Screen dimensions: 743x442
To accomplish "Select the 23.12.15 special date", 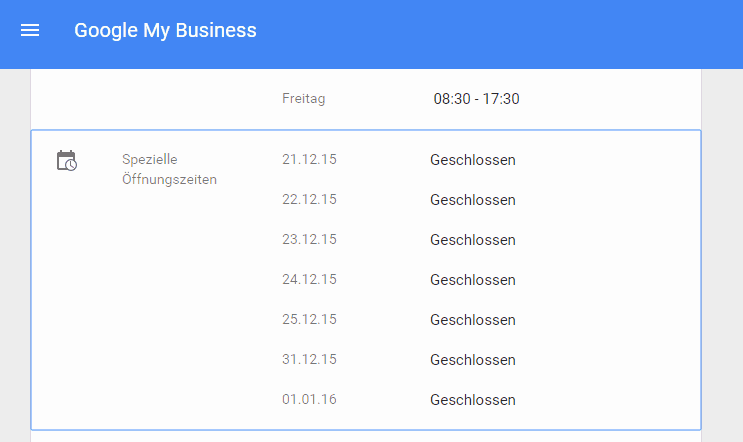I will (309, 239).
